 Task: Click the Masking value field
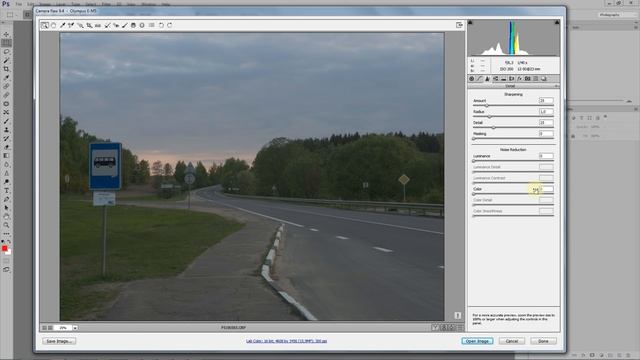pyautogui.click(x=546, y=133)
